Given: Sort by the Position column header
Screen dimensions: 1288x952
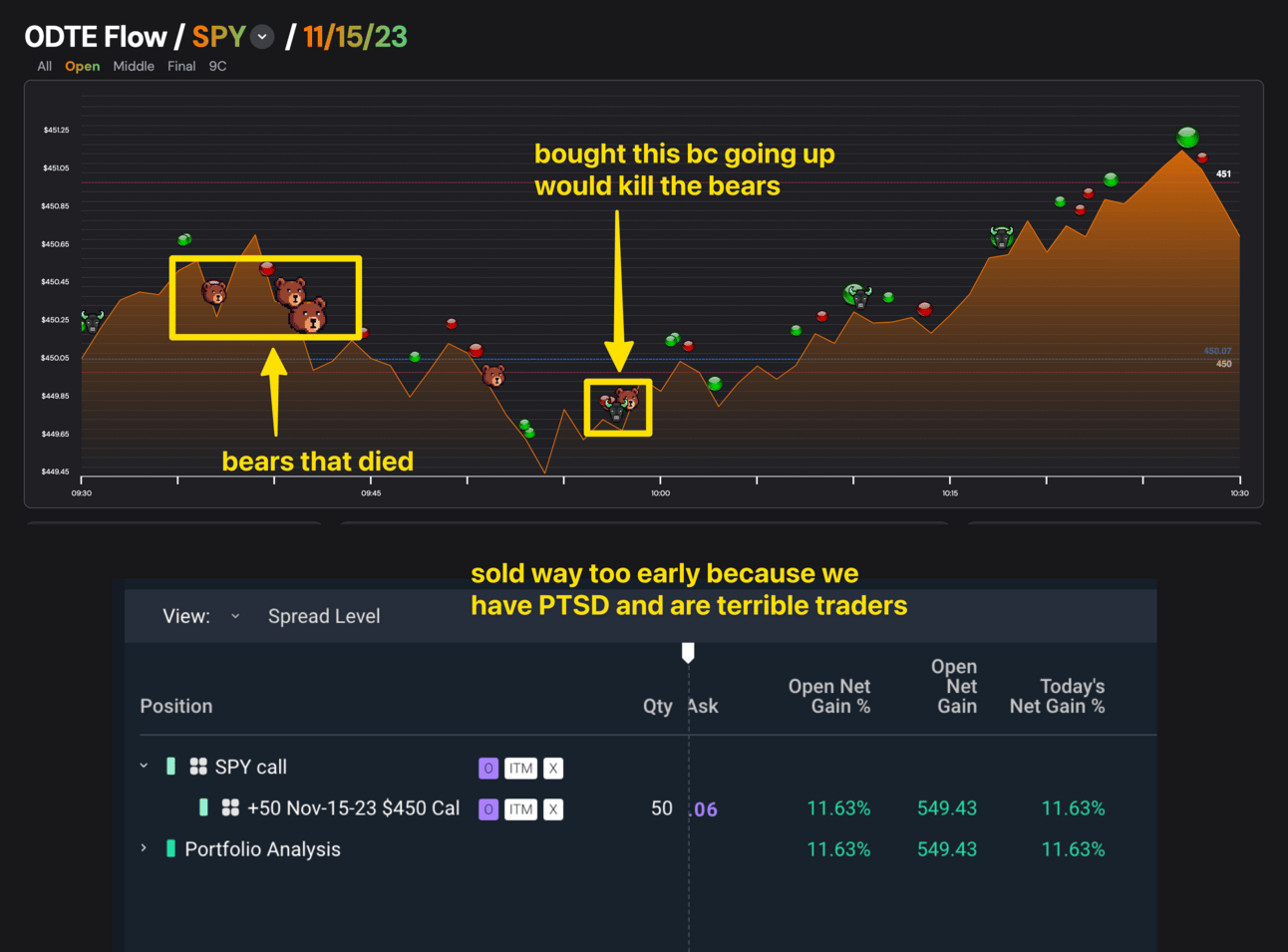Looking at the screenshot, I should 176,706.
